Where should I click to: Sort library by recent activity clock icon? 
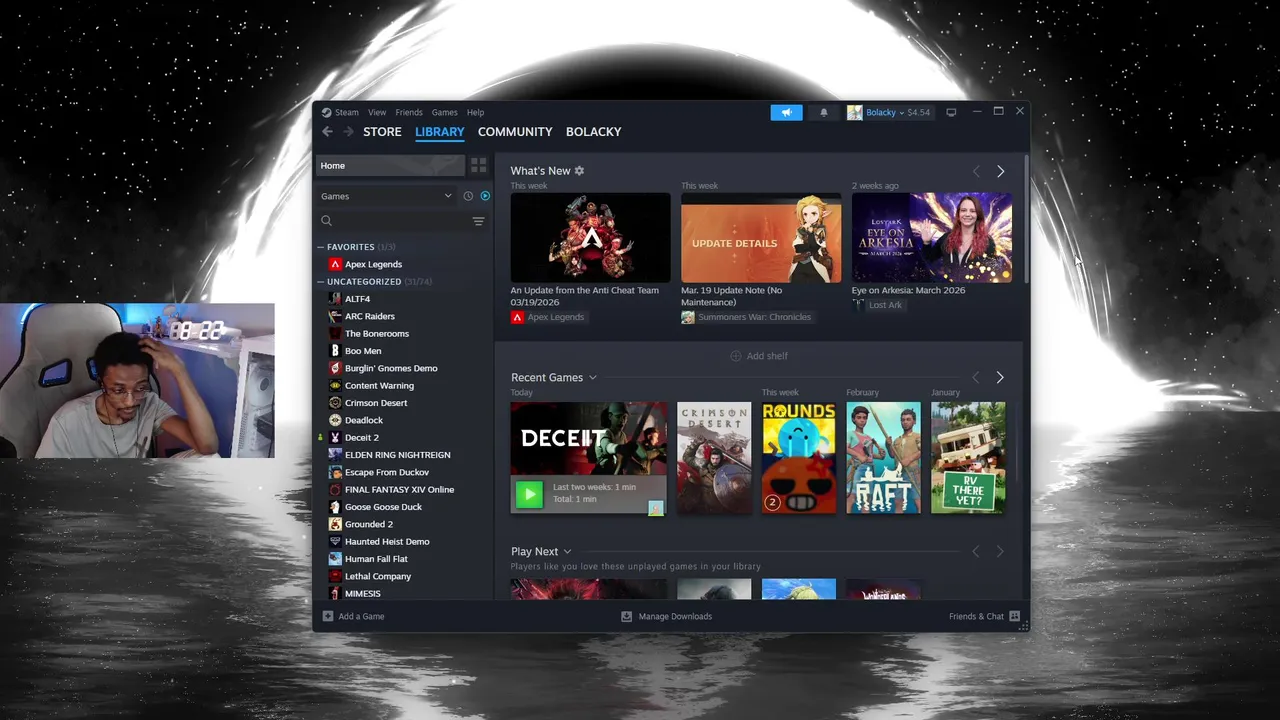pyautogui.click(x=468, y=196)
